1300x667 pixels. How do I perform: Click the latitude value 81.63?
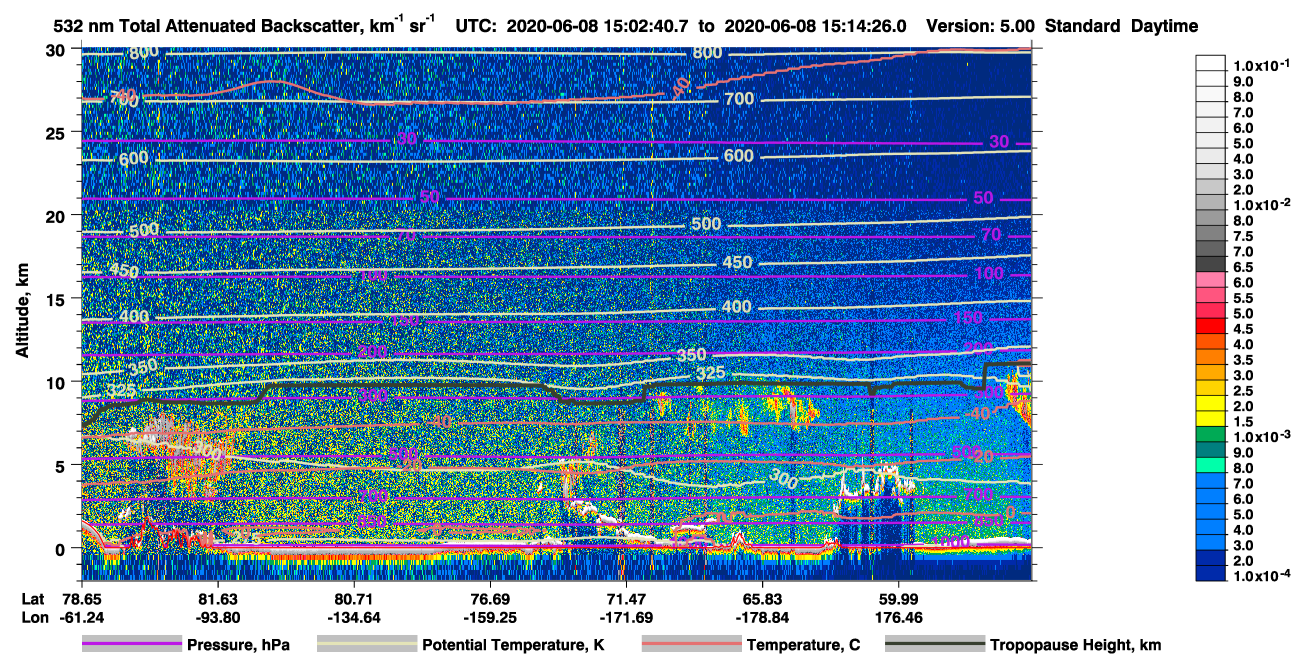(217, 598)
